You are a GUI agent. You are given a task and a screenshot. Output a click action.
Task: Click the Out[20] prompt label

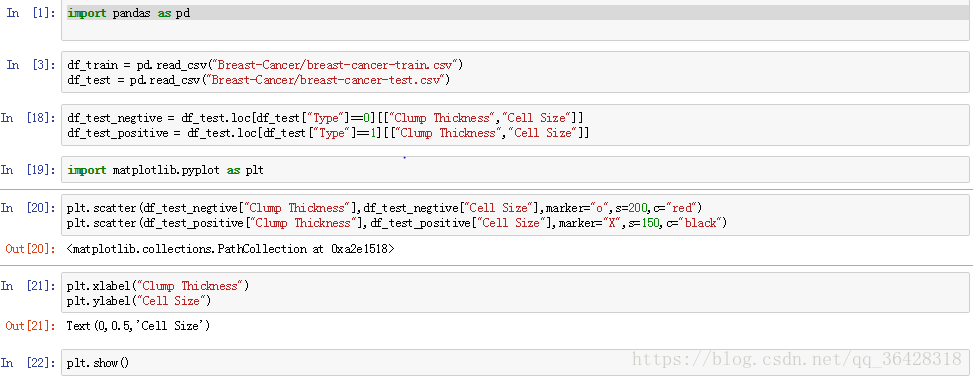pyautogui.click(x=30, y=249)
